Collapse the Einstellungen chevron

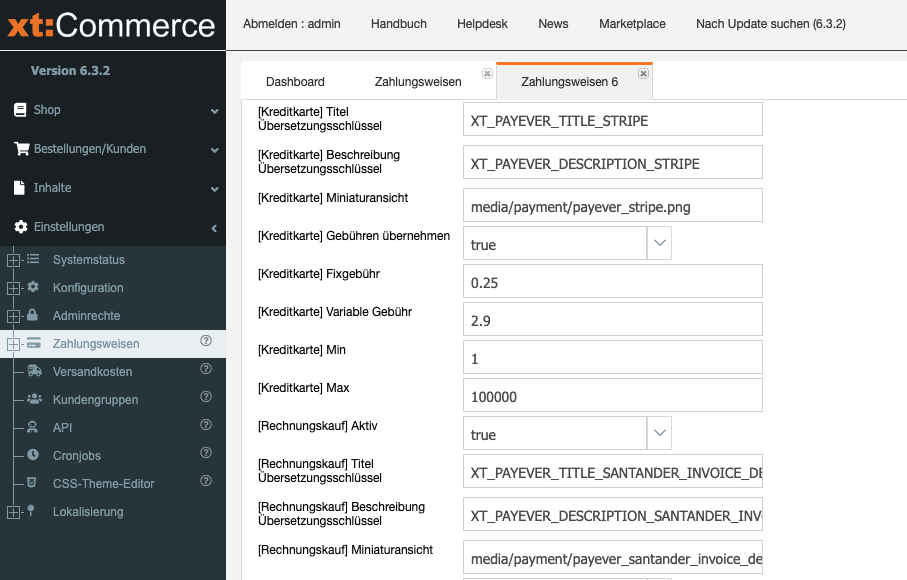click(214, 228)
